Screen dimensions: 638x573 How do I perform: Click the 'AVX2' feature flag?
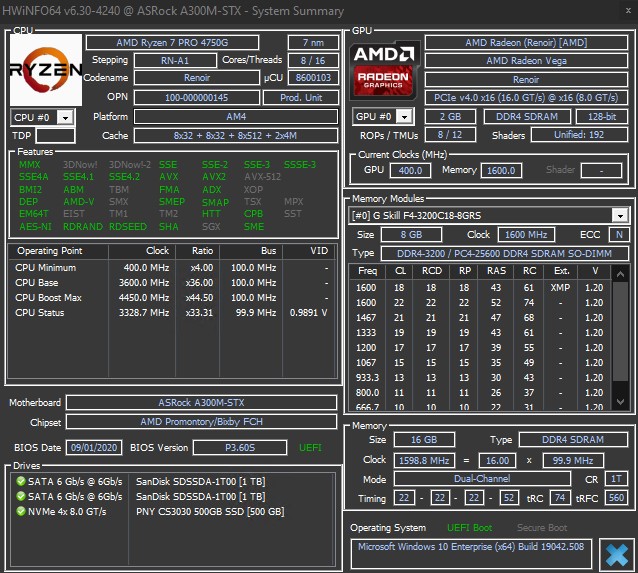click(x=214, y=177)
